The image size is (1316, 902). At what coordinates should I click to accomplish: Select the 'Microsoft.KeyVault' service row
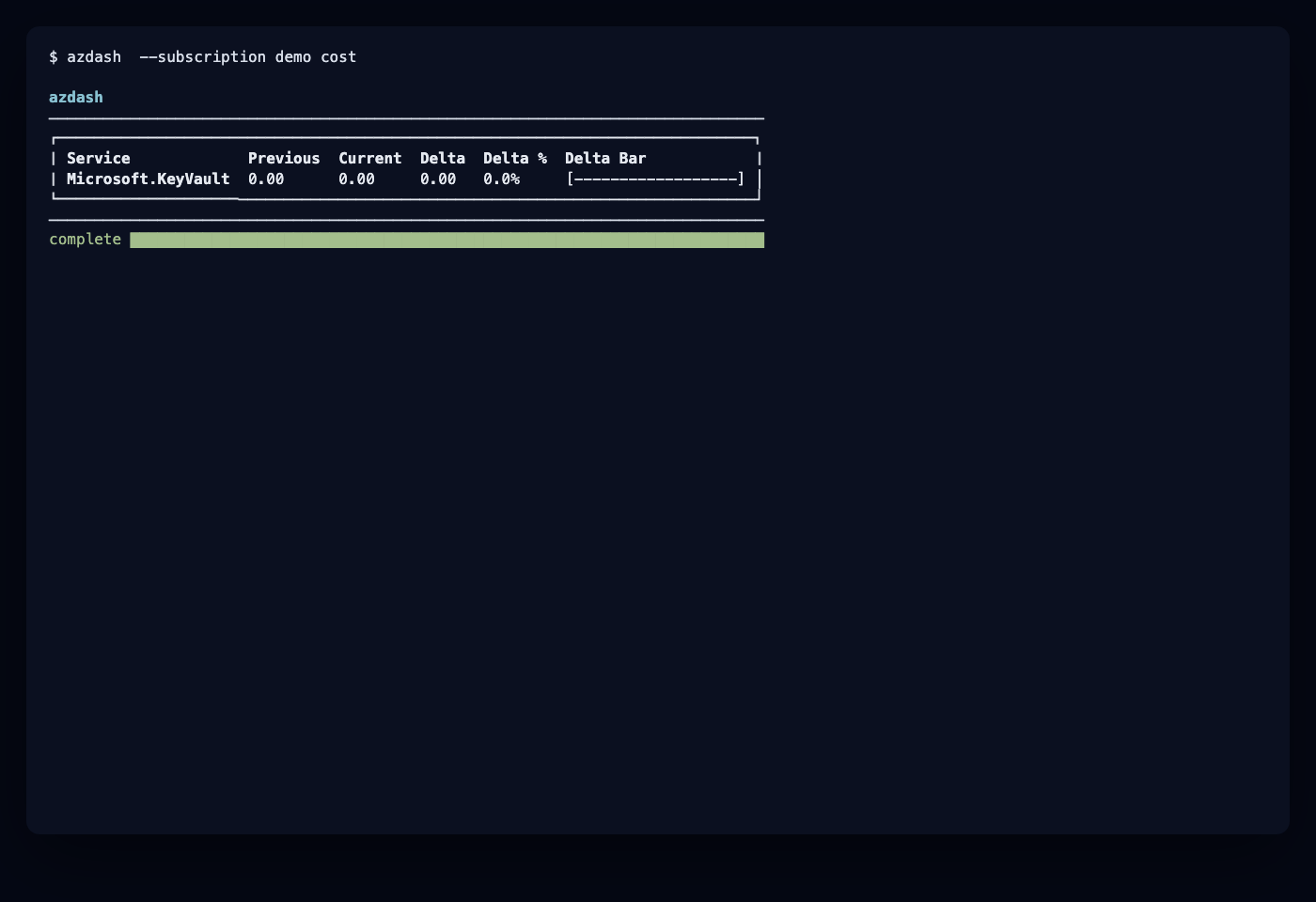coord(405,179)
